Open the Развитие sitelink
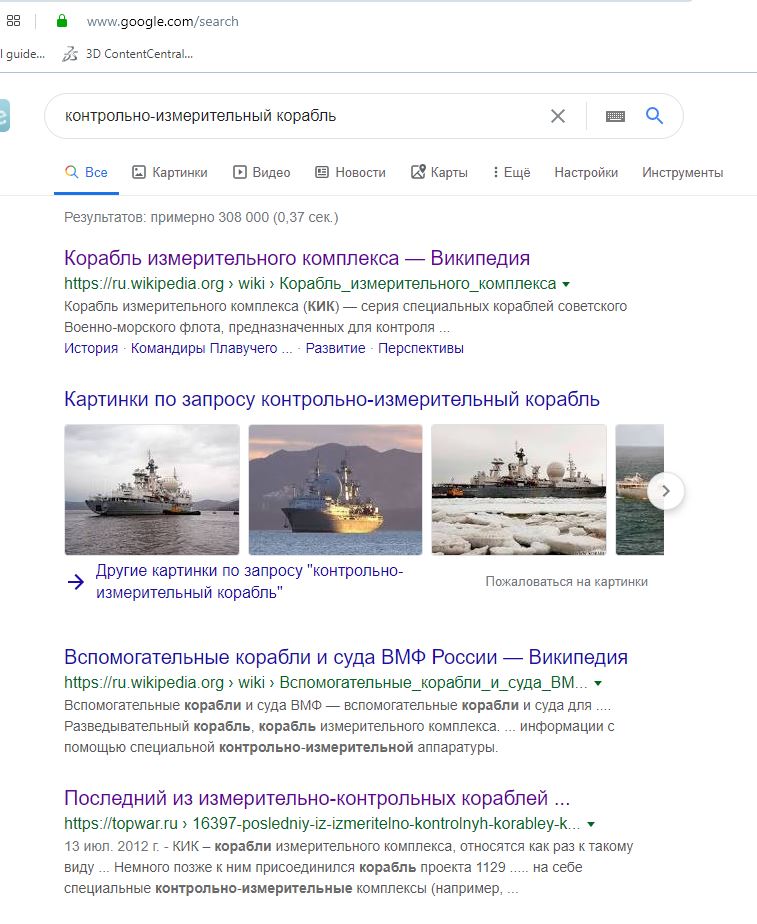This screenshot has width=757, height=924. tap(335, 348)
